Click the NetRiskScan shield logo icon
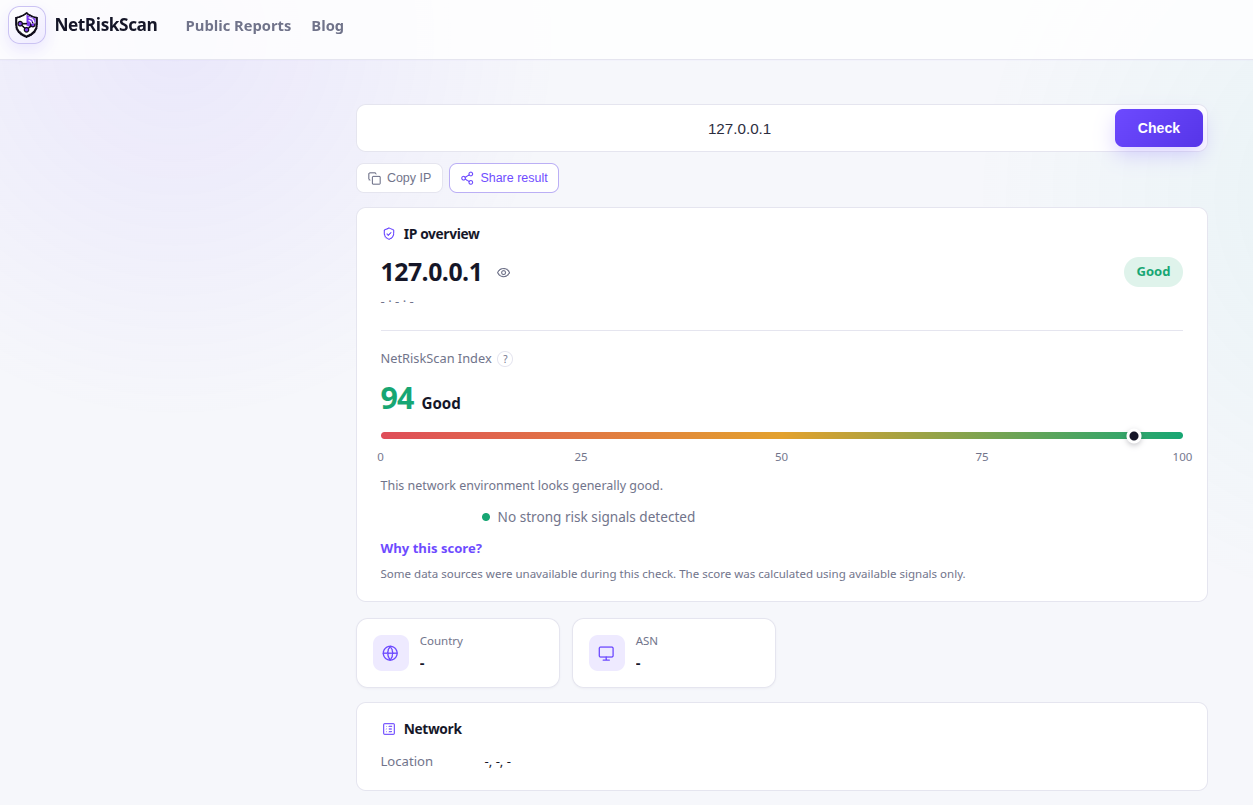 [x=27, y=25]
